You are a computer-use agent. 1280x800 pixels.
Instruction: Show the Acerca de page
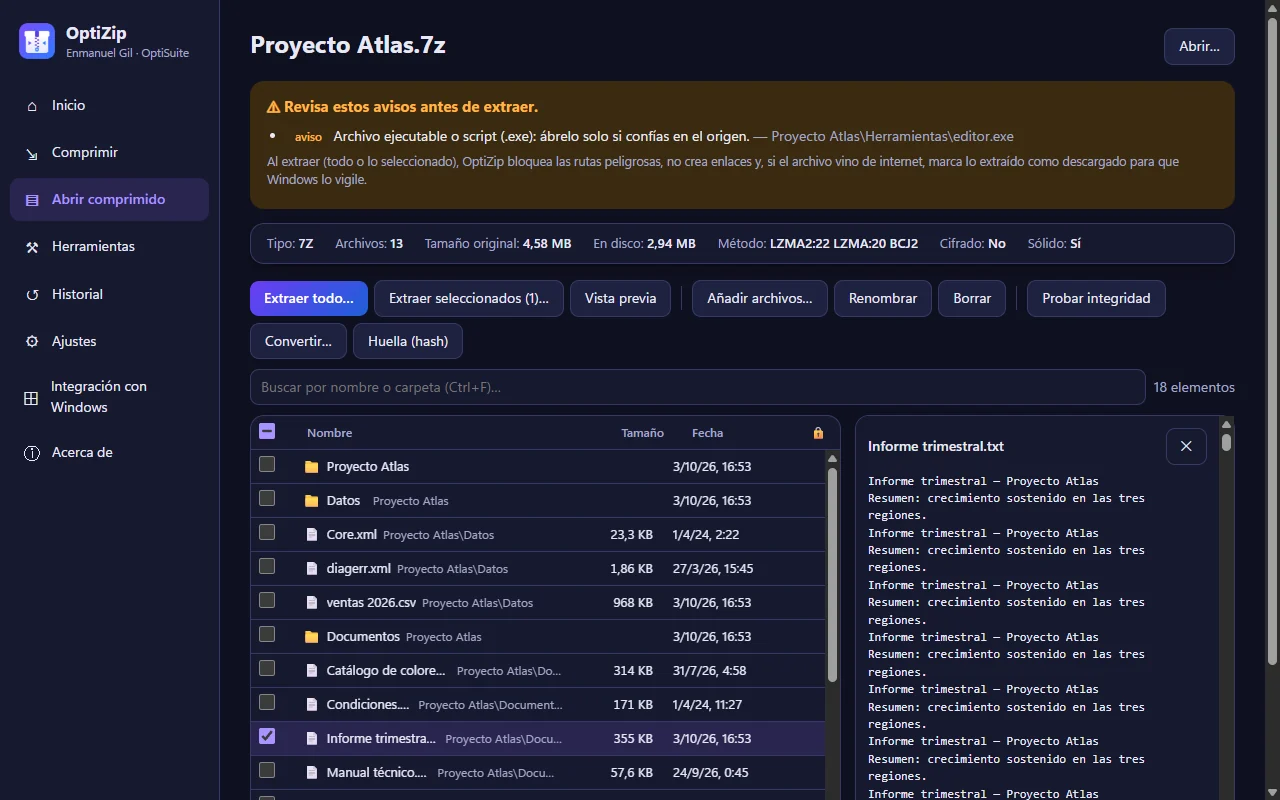(109, 453)
